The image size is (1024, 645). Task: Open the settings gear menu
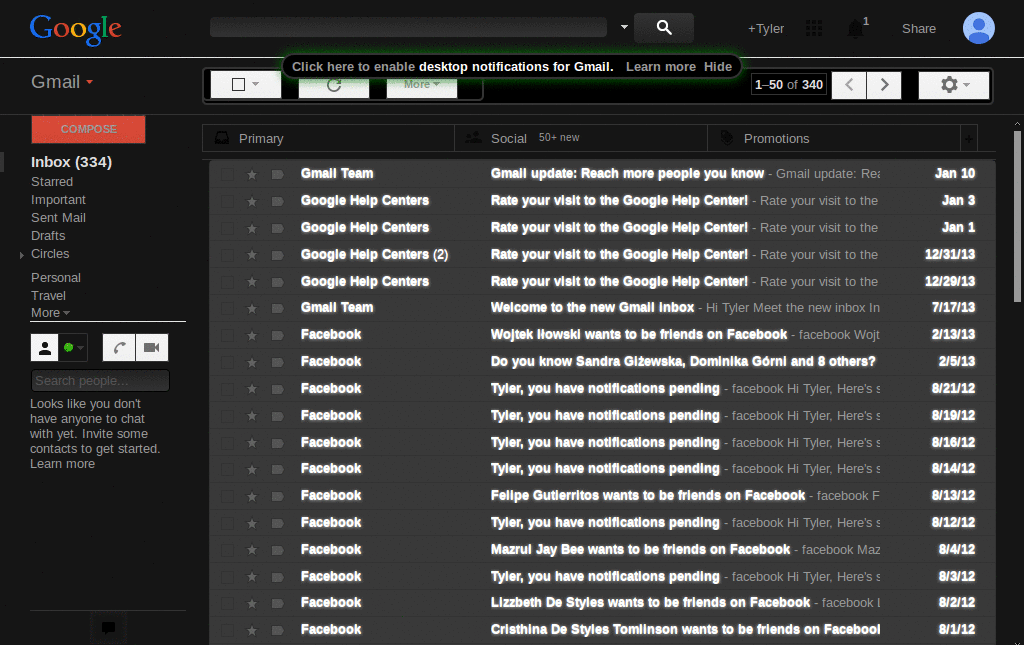(x=953, y=85)
